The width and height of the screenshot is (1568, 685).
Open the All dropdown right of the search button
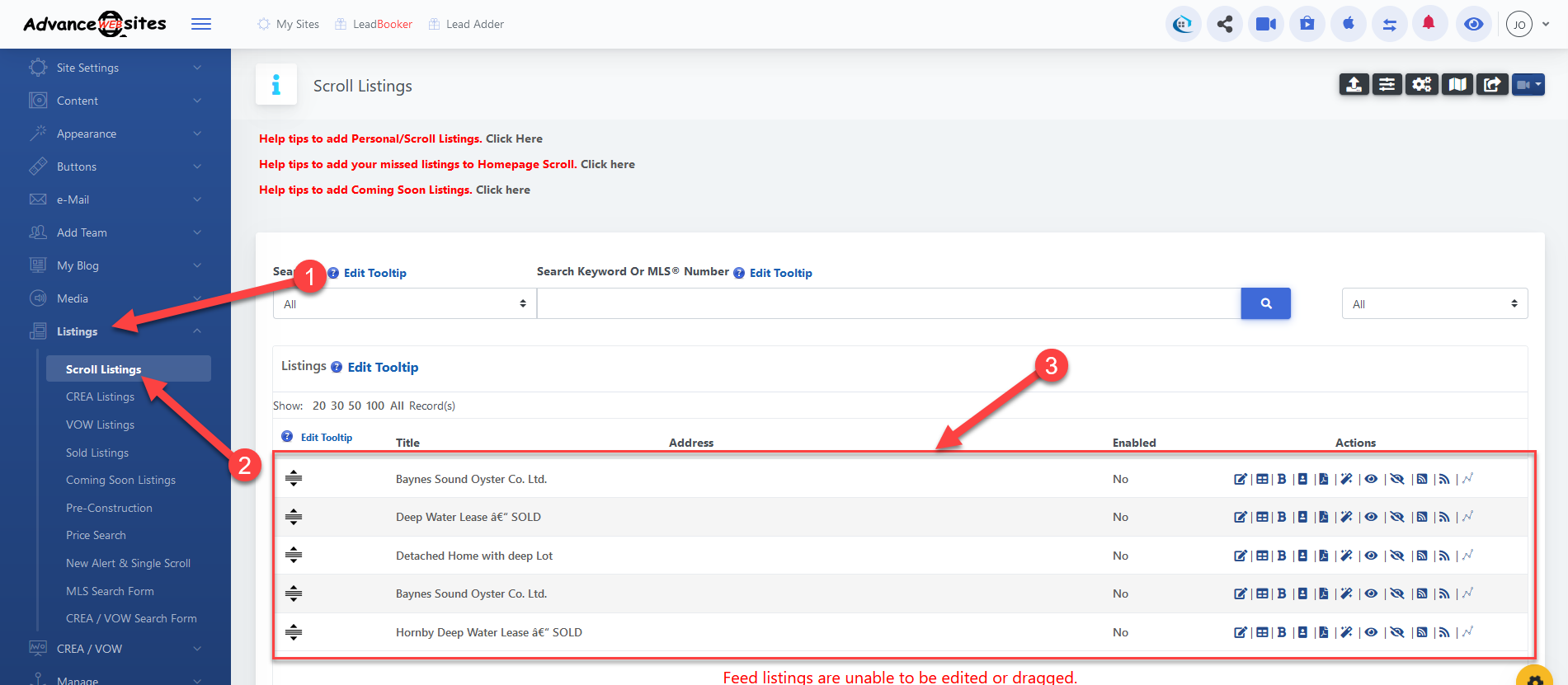(x=1434, y=303)
